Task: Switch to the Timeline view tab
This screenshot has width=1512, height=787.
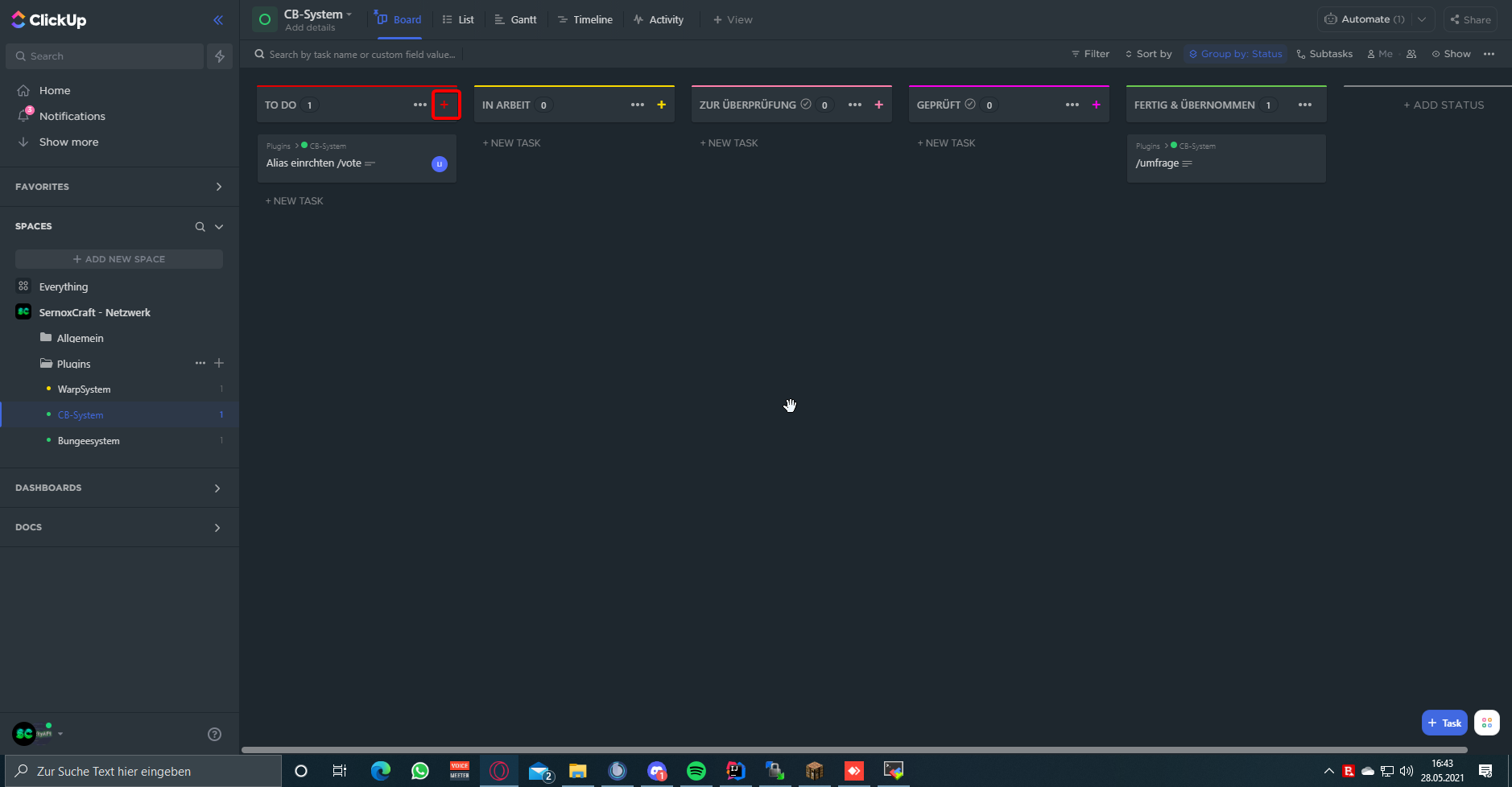Action: [585, 19]
